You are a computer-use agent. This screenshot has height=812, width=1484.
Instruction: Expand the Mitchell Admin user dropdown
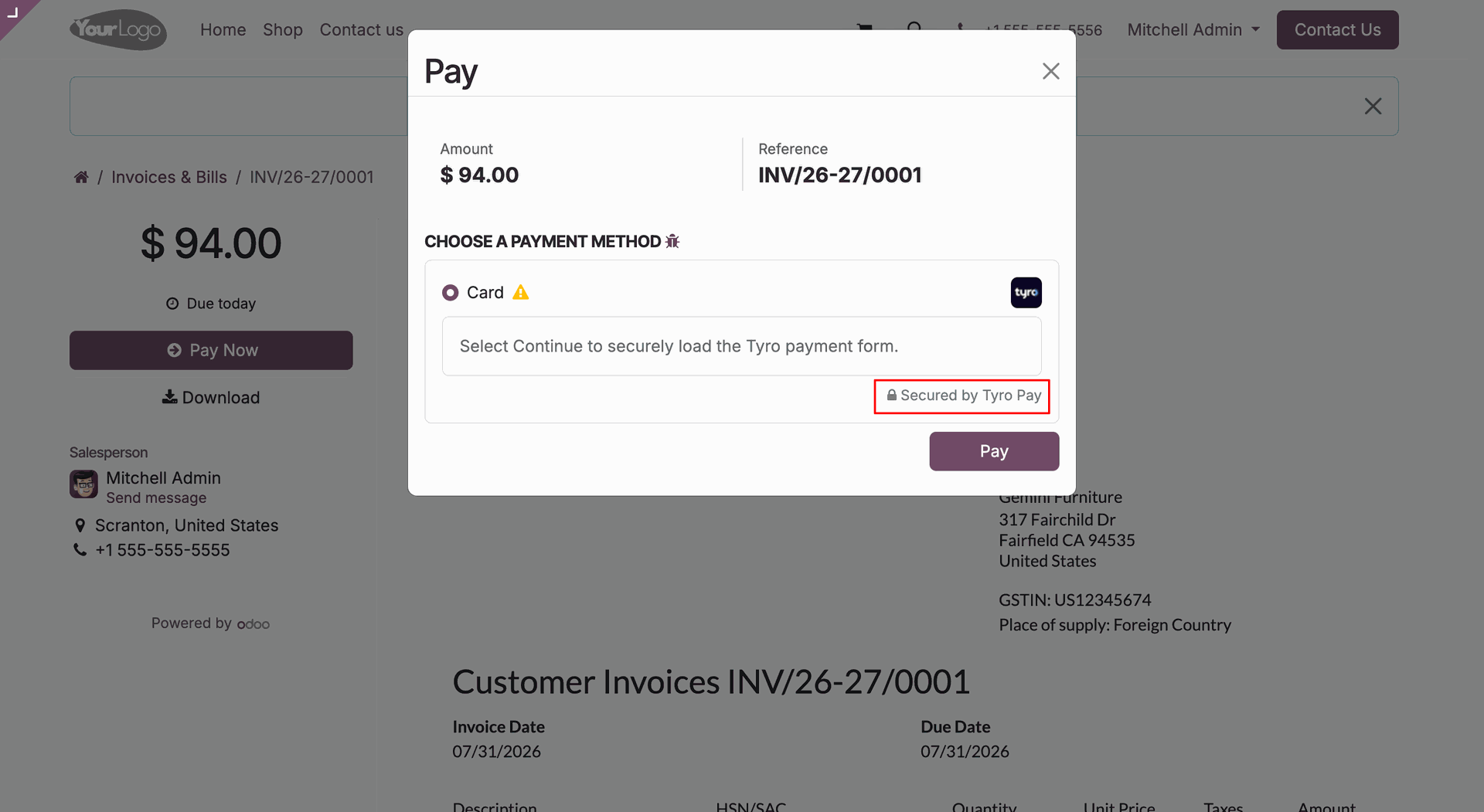[1193, 30]
